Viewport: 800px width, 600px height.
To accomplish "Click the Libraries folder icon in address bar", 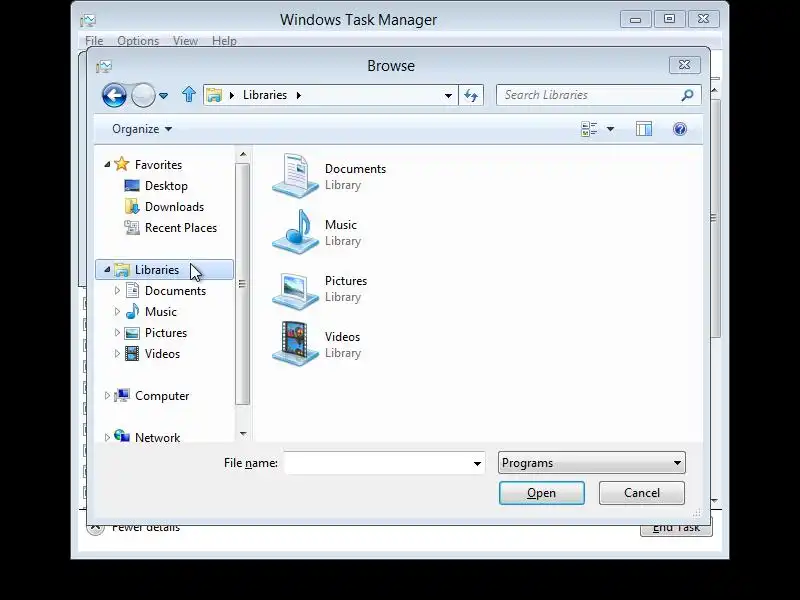I will tap(214, 95).
